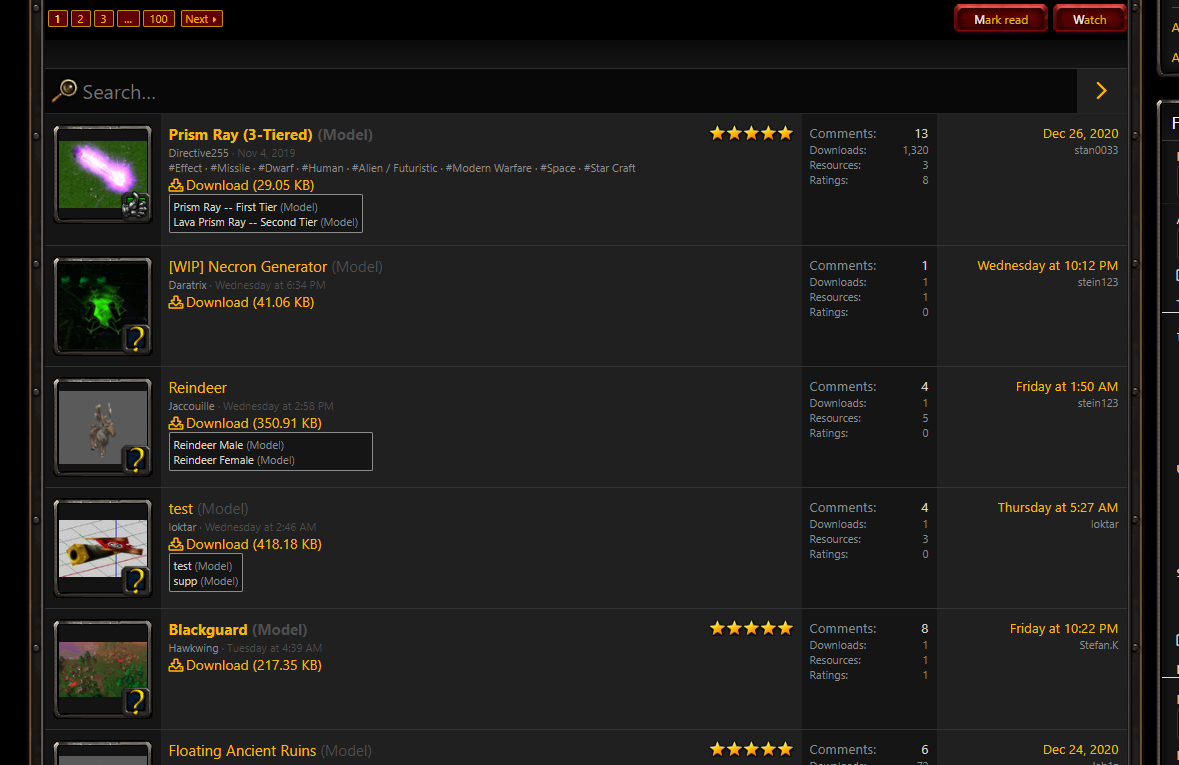The width and height of the screenshot is (1179, 765).
Task: Click download icon for test (418.18 KB)
Action: [x=176, y=545]
